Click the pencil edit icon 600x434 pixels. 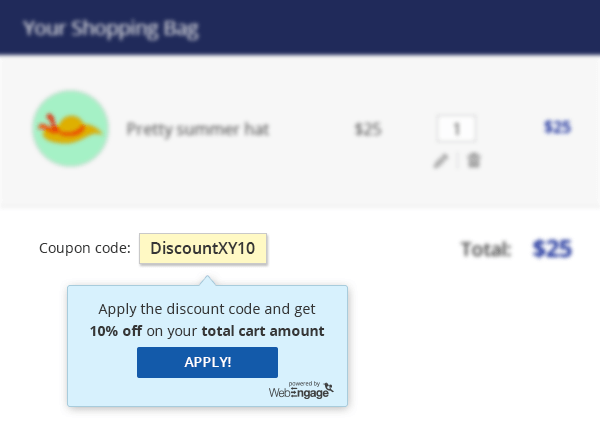(441, 160)
